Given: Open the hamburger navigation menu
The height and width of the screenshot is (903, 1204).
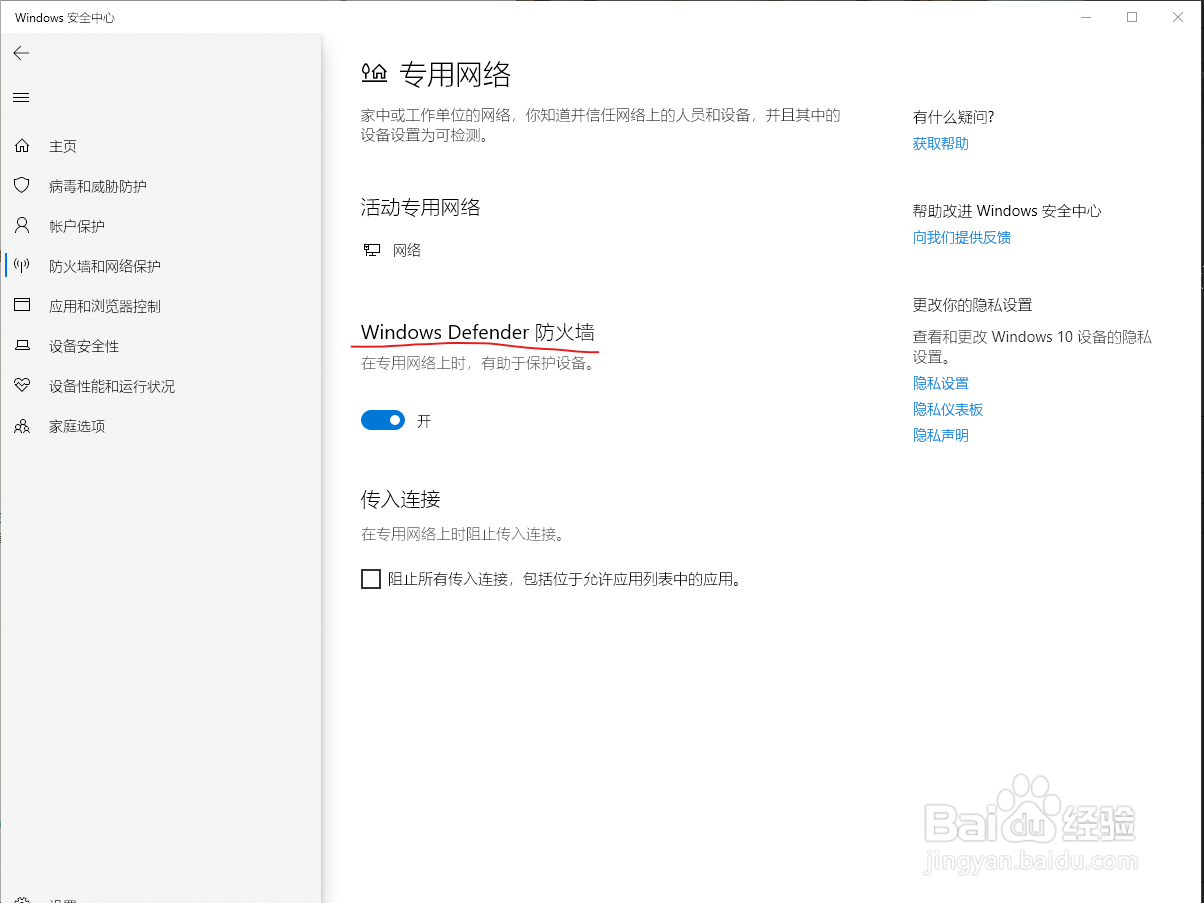Looking at the screenshot, I should tap(21, 97).
